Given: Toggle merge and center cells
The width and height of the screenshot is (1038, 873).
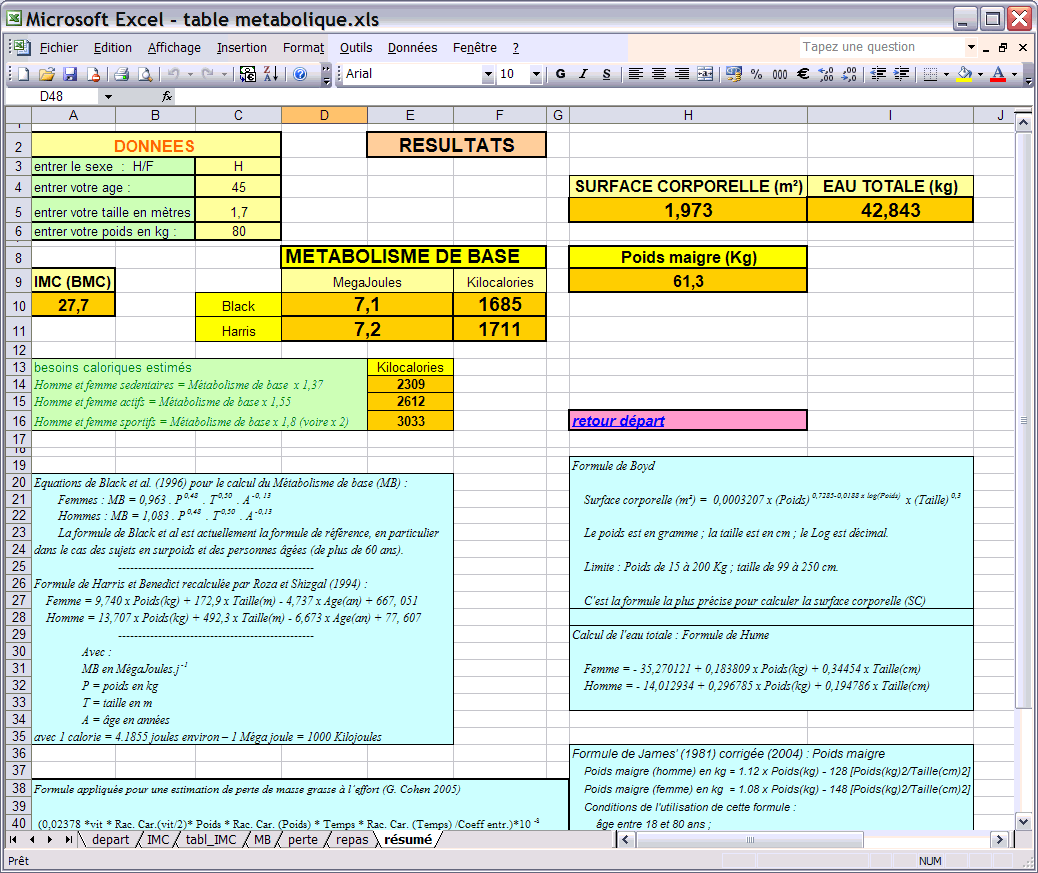Looking at the screenshot, I should pos(705,74).
